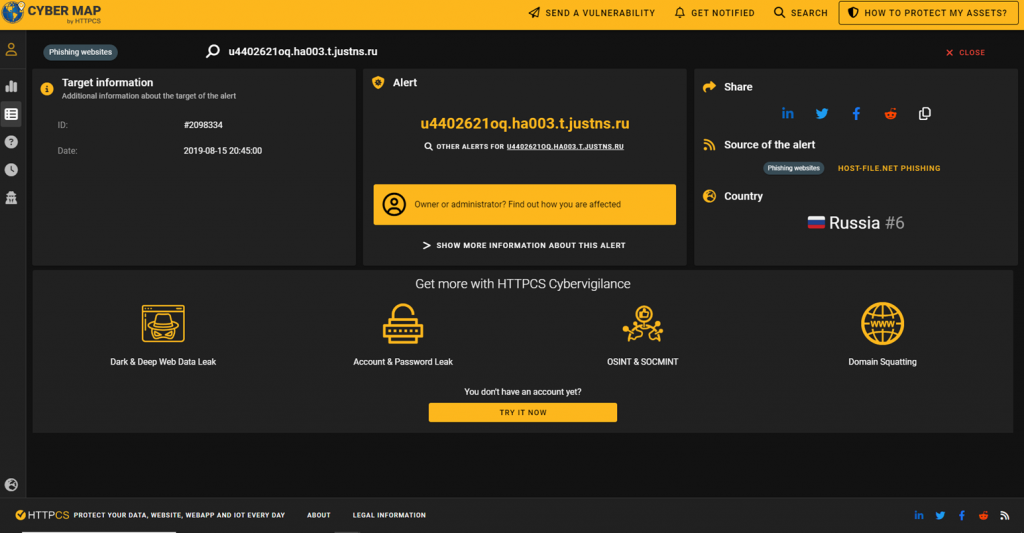This screenshot has width=1024, height=533.
Task: Click HTTPCS logo in footer
Action: click(x=42, y=515)
